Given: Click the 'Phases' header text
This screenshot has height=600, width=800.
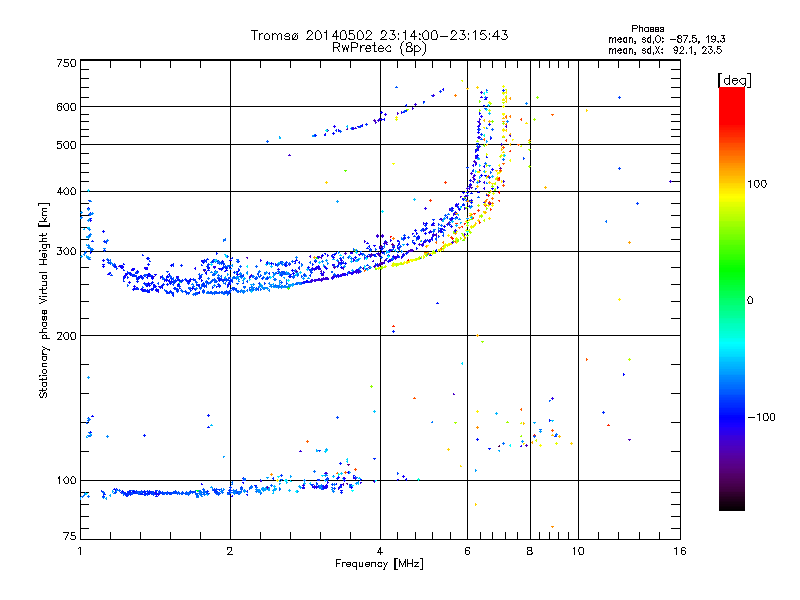Looking at the screenshot, I should pos(647,29).
